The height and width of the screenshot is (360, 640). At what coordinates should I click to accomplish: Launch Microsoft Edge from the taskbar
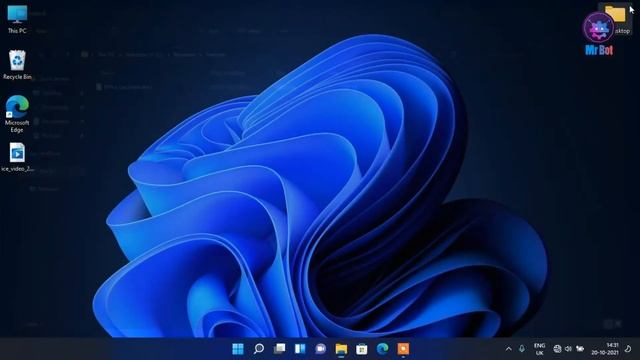[382, 349]
